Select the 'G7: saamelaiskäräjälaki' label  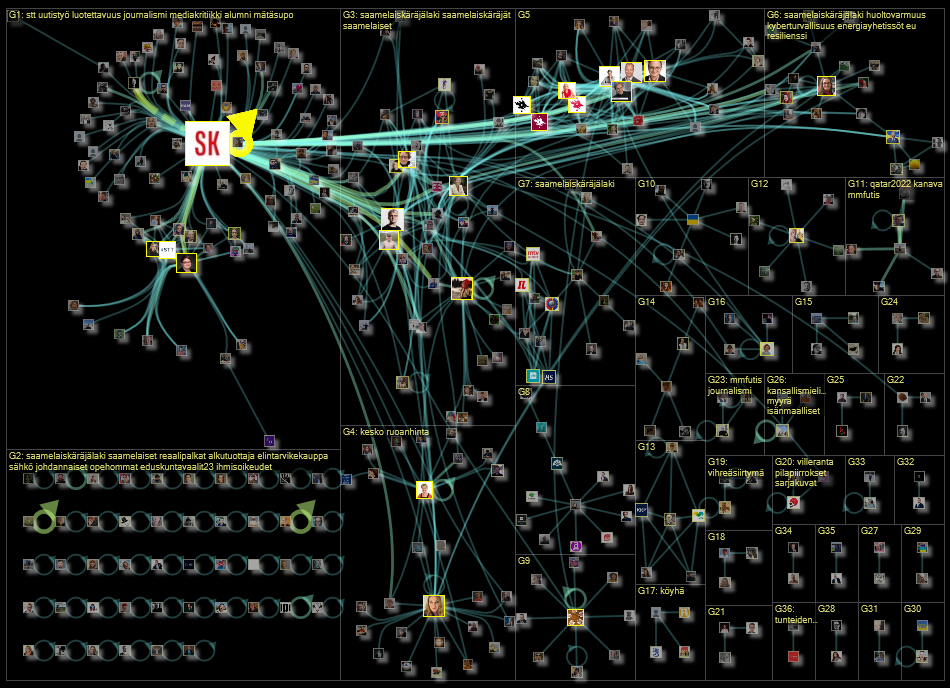[566, 183]
